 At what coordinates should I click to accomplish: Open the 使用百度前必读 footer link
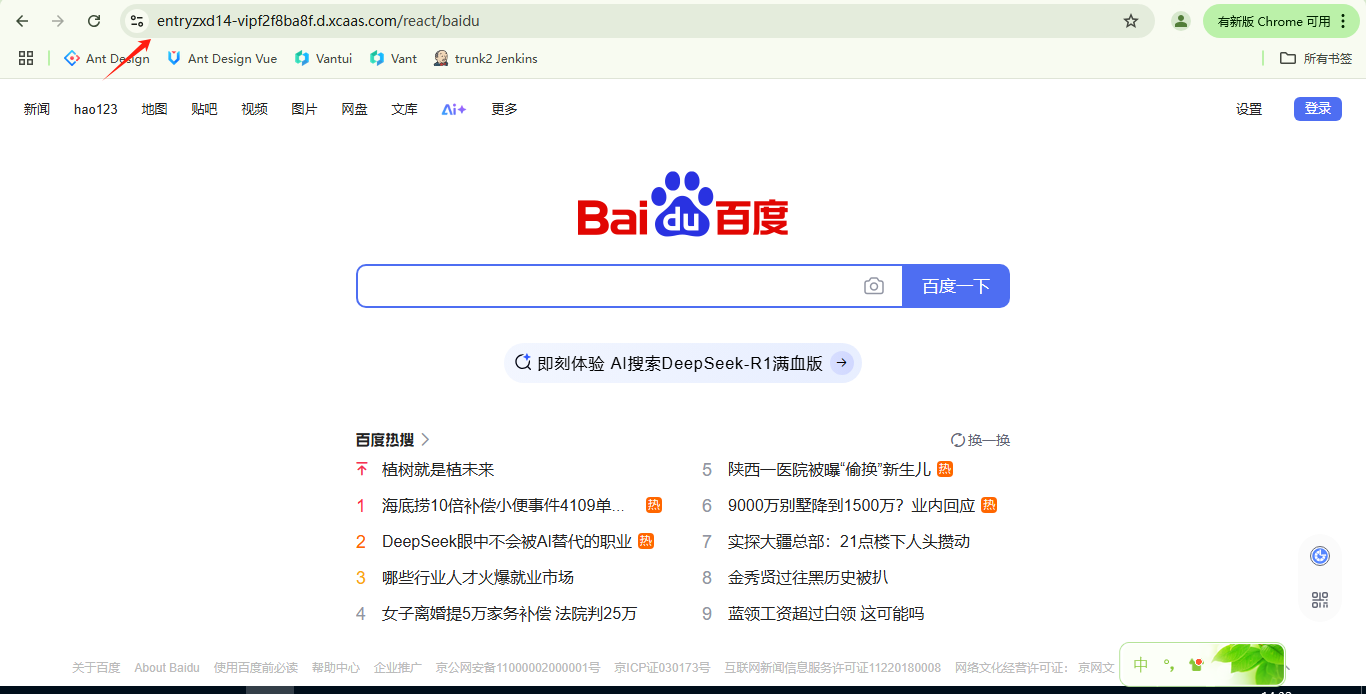[256, 668]
